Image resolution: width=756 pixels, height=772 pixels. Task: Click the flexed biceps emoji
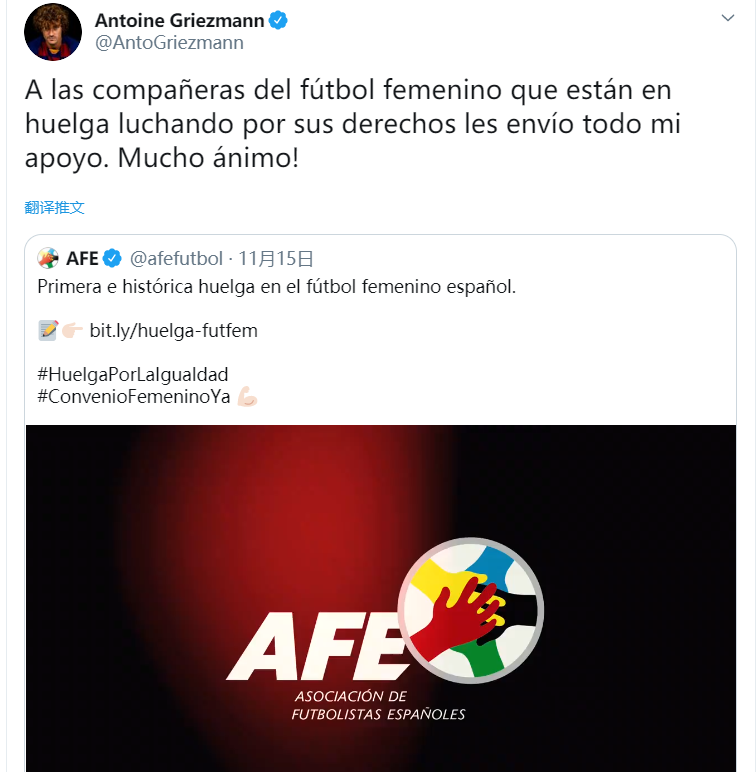point(247,397)
